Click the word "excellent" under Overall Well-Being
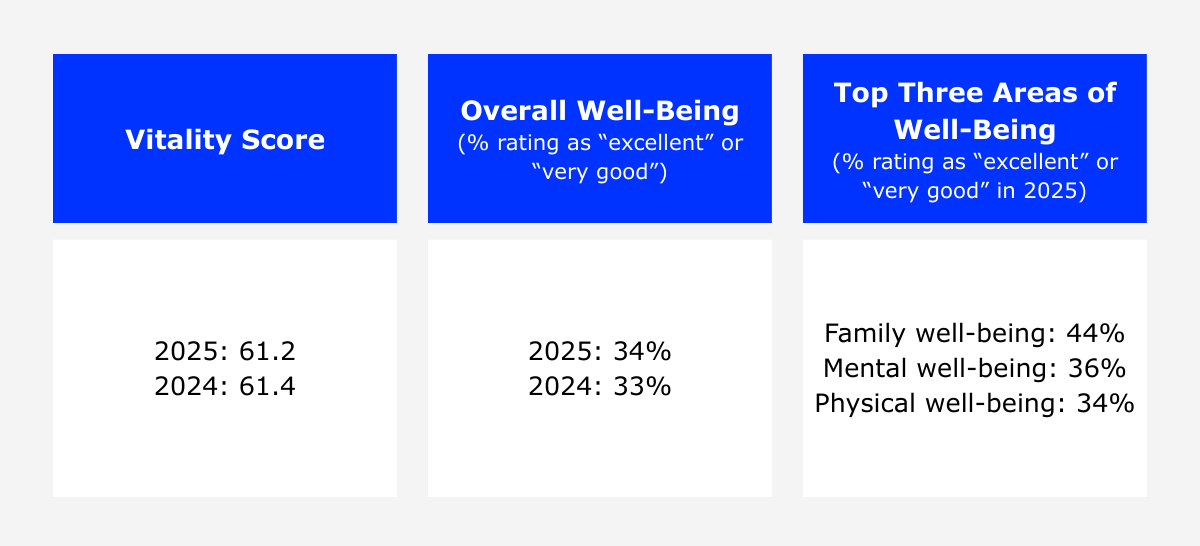This screenshot has height=546, width=1200. point(660,143)
